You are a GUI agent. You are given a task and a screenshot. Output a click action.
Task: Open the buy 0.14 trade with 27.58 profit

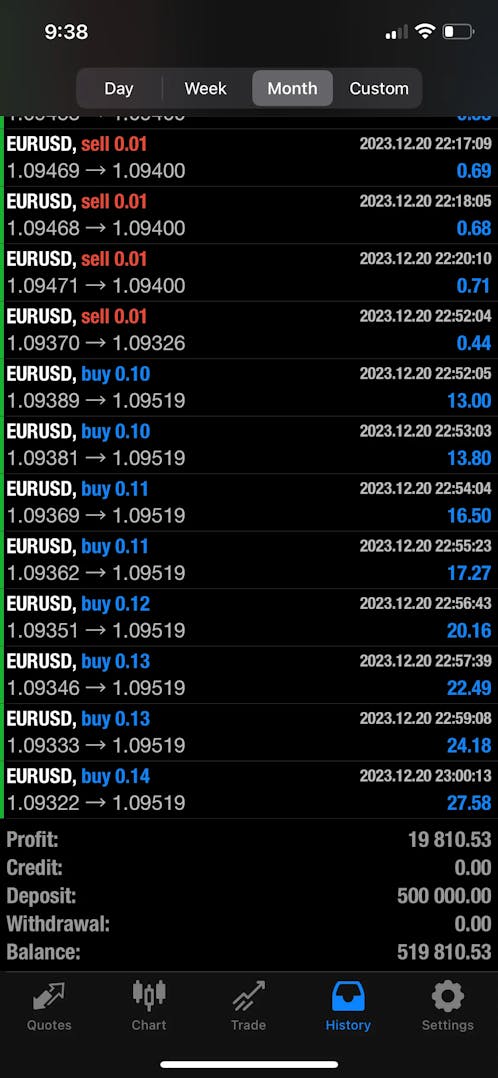[x=249, y=790]
